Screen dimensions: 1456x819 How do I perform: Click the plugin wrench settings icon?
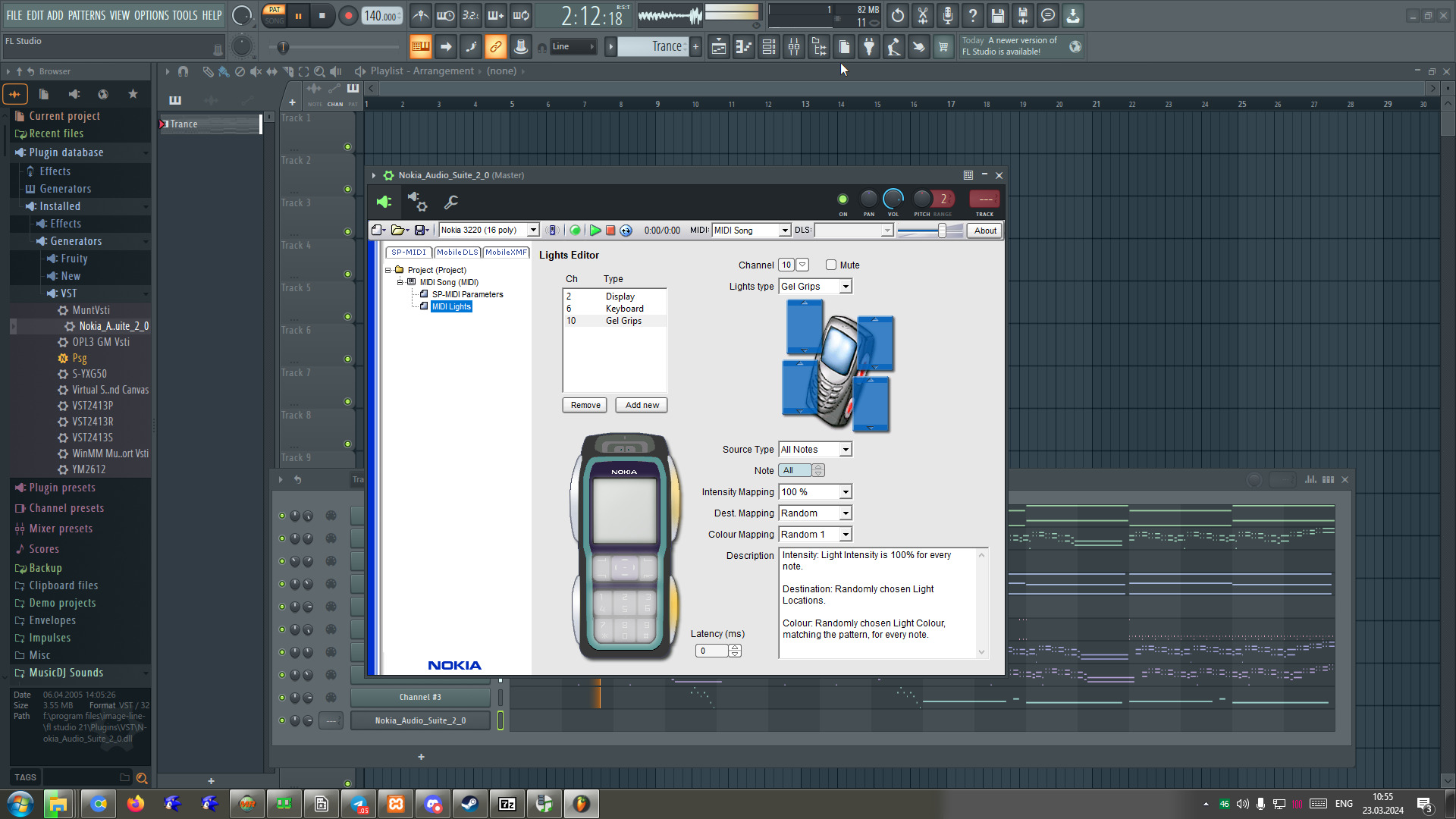point(451,202)
